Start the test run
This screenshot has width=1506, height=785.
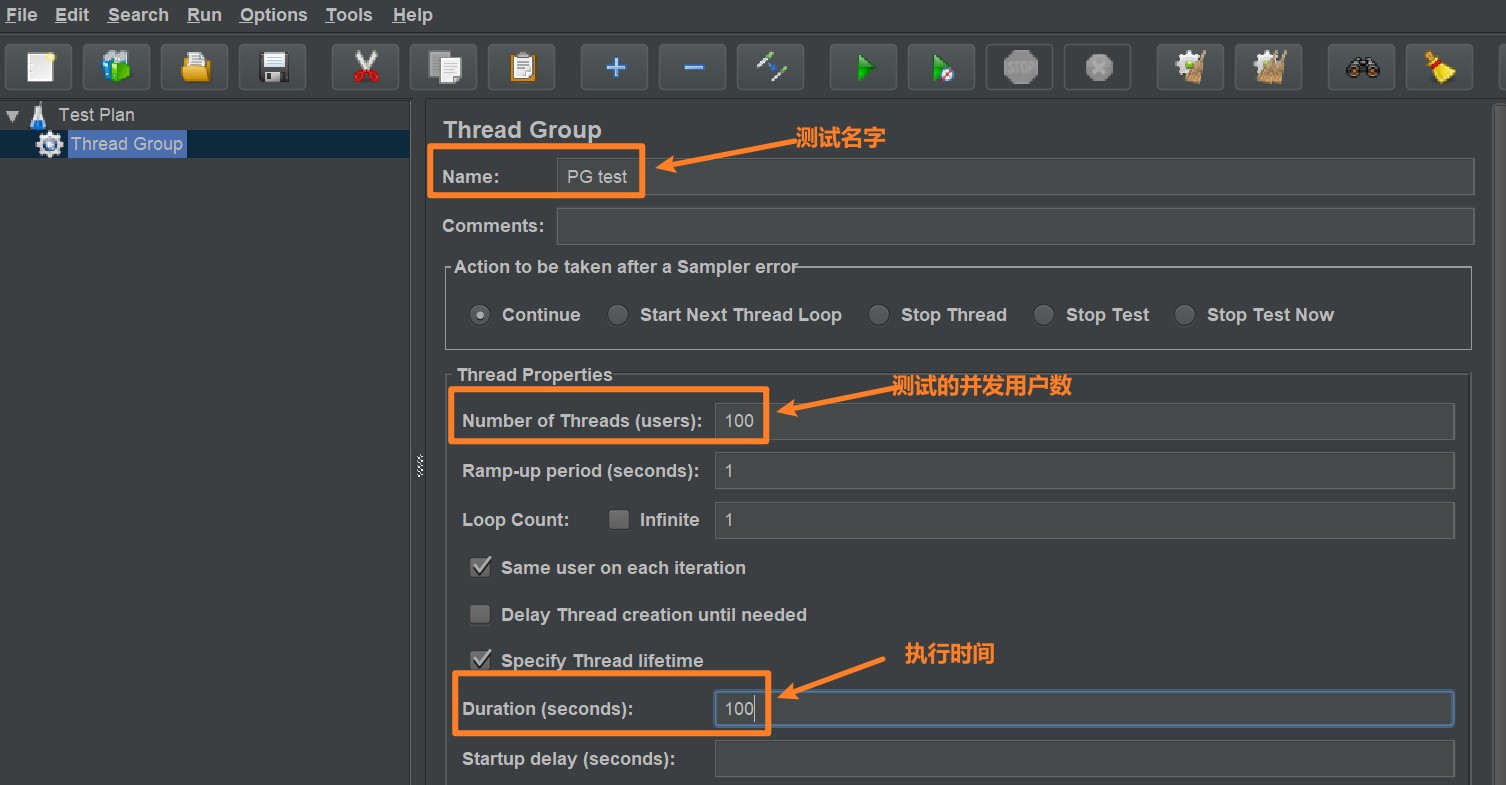(x=862, y=66)
